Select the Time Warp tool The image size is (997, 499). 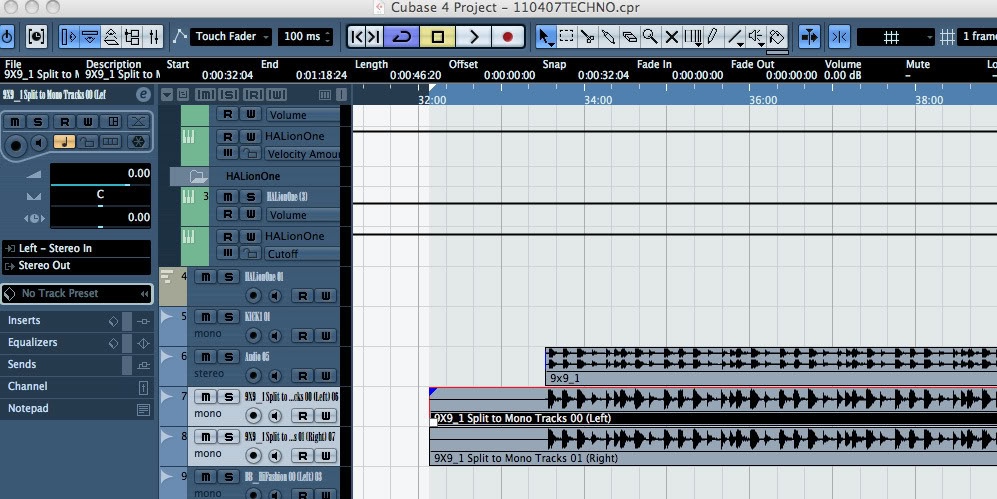[692, 37]
